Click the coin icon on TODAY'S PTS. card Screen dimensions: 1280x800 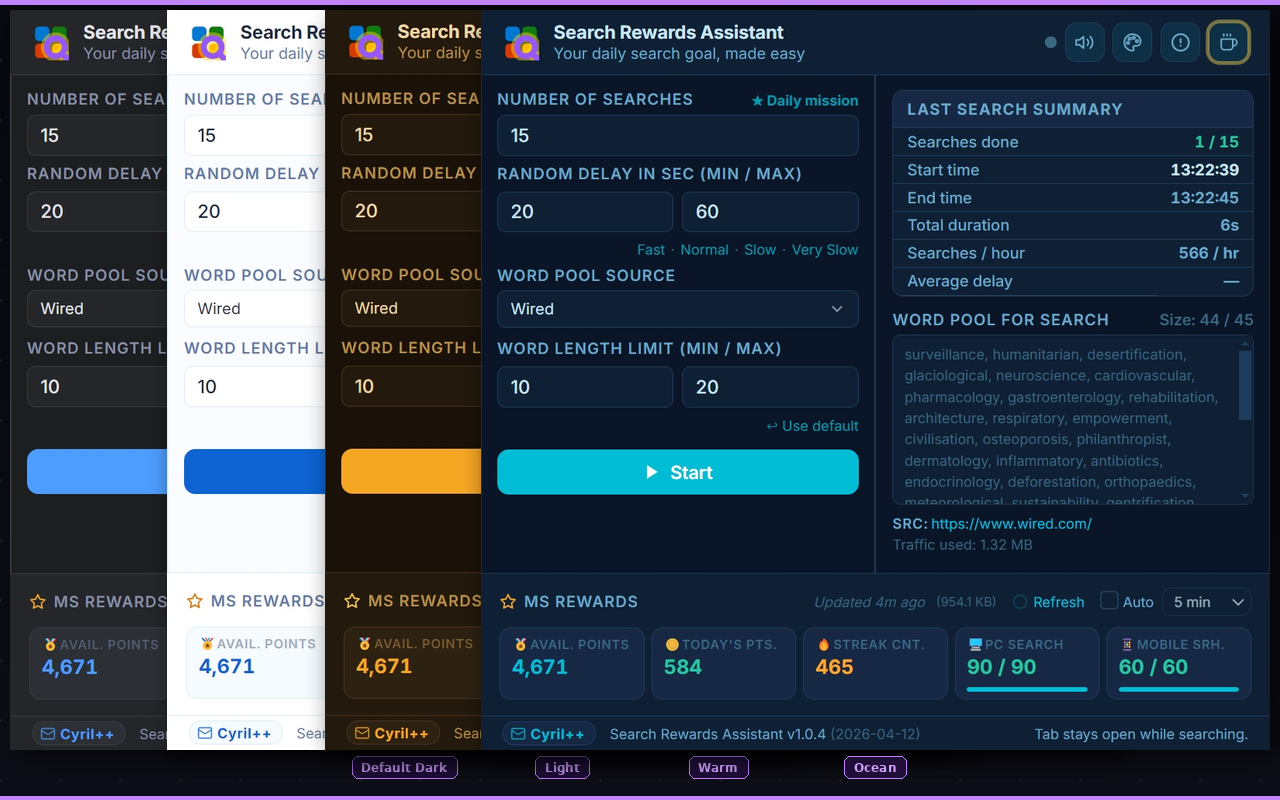[x=672, y=645]
